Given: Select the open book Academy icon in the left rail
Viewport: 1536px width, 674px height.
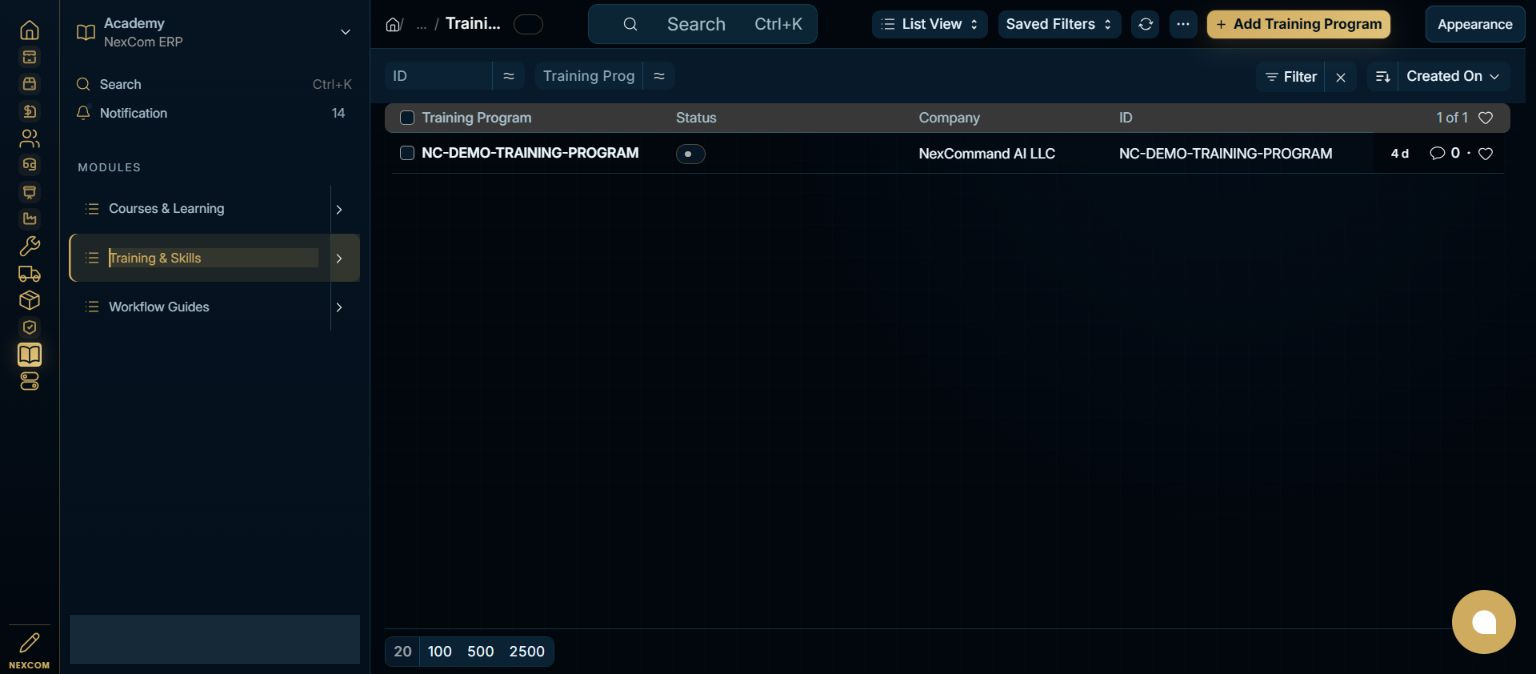Looking at the screenshot, I should [x=29, y=354].
